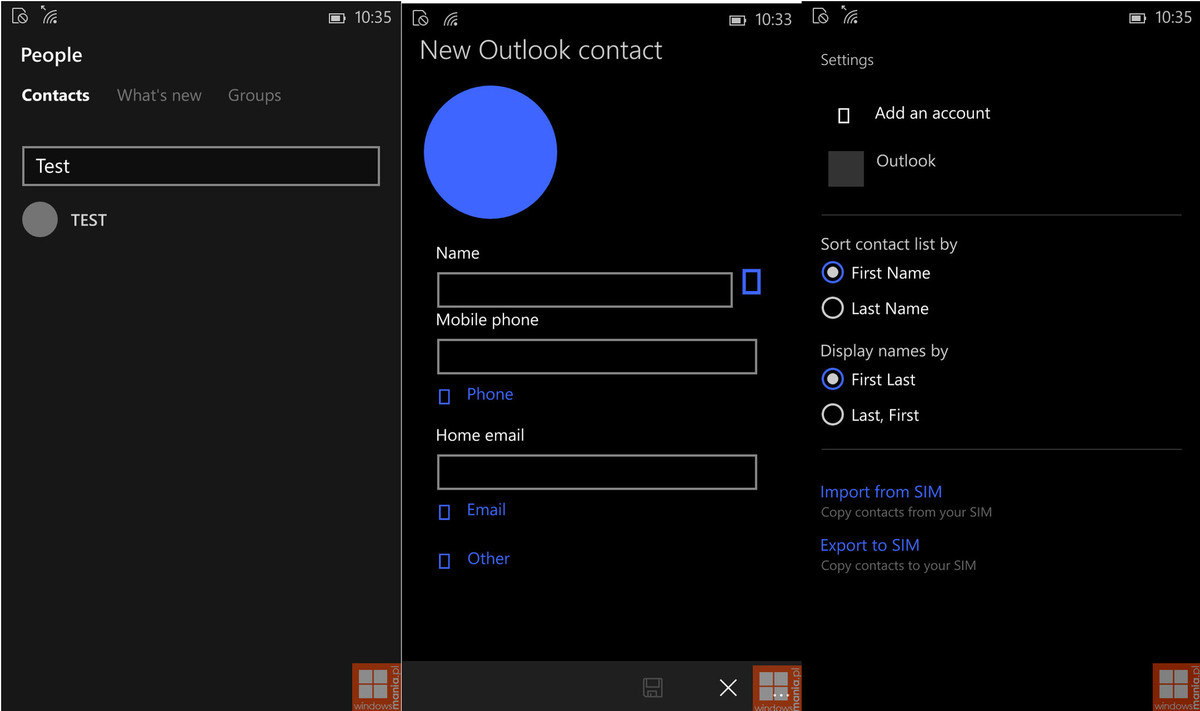1200x711 pixels.
Task: Select the First Last display option
Action: coord(832,380)
